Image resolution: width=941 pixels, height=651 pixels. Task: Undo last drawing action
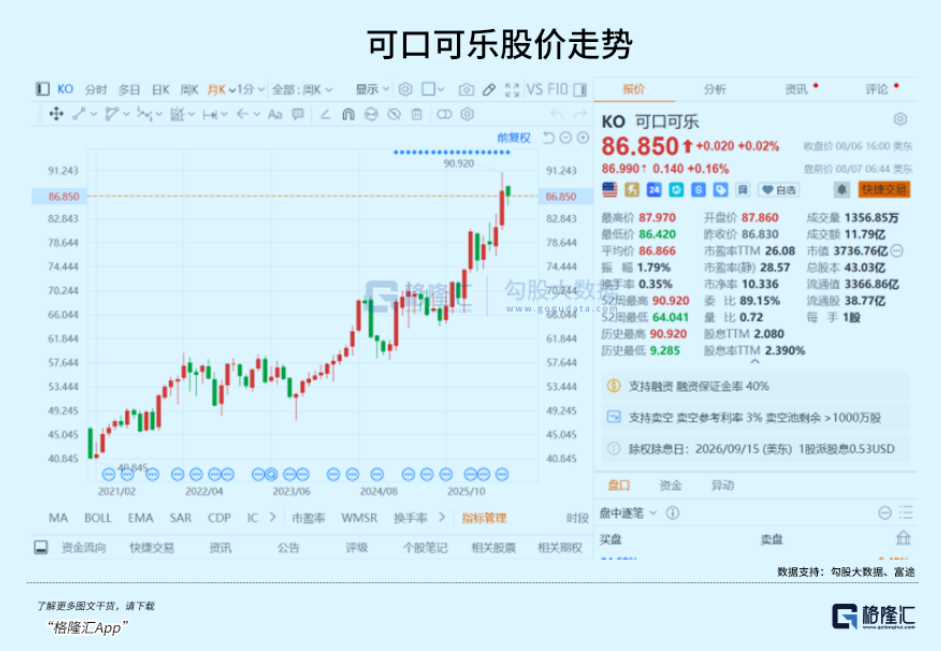point(557,114)
